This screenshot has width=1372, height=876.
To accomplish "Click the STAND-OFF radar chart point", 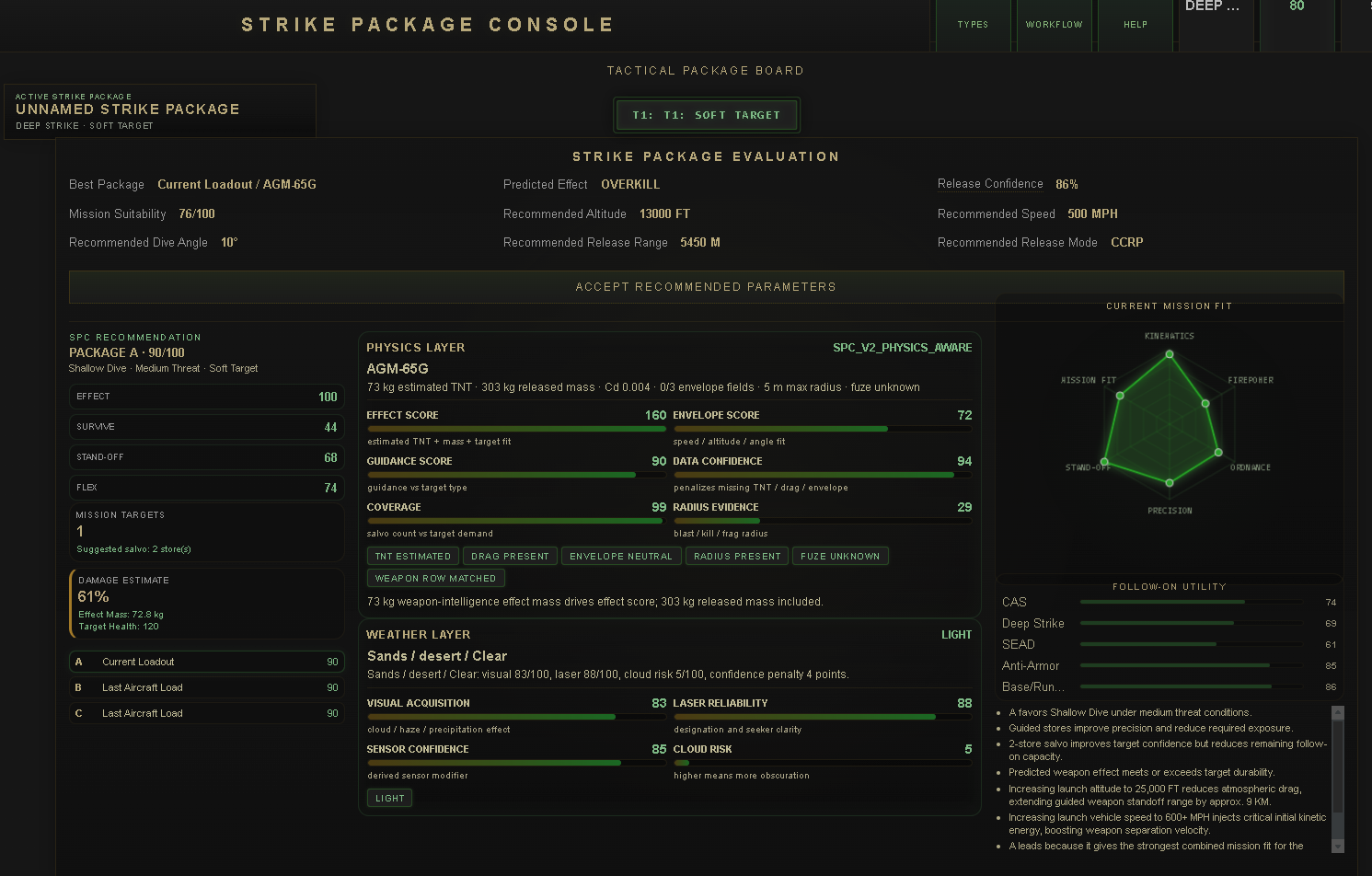I will (x=1105, y=462).
